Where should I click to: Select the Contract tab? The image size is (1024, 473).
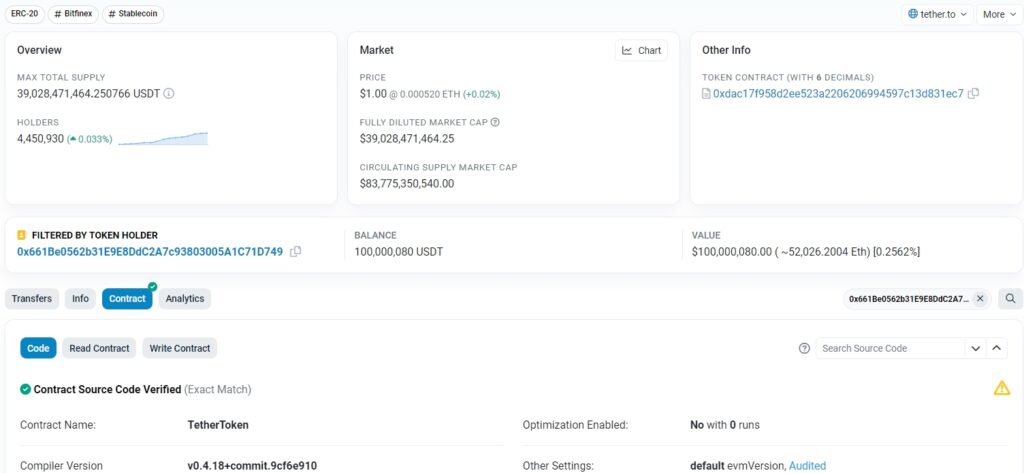click(127, 299)
